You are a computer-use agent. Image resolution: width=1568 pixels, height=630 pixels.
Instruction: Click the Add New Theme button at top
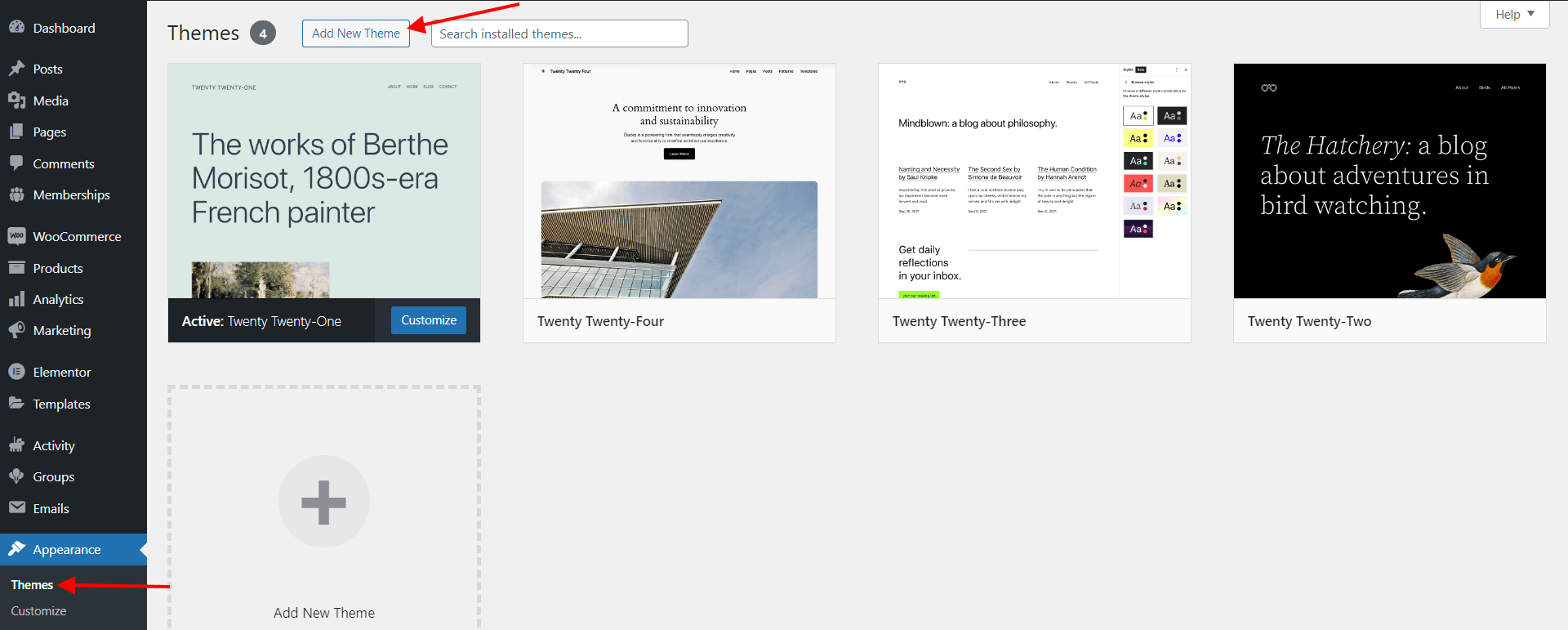[x=356, y=34]
